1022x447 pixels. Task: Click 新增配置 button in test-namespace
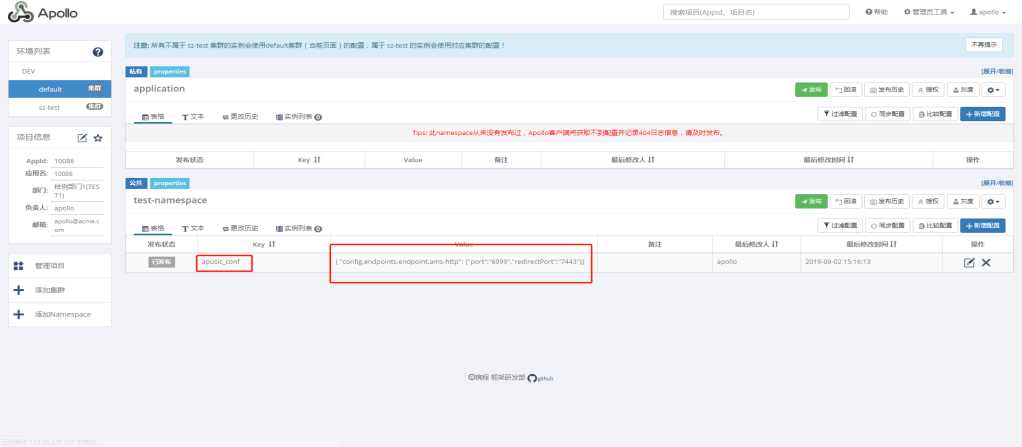tap(983, 225)
